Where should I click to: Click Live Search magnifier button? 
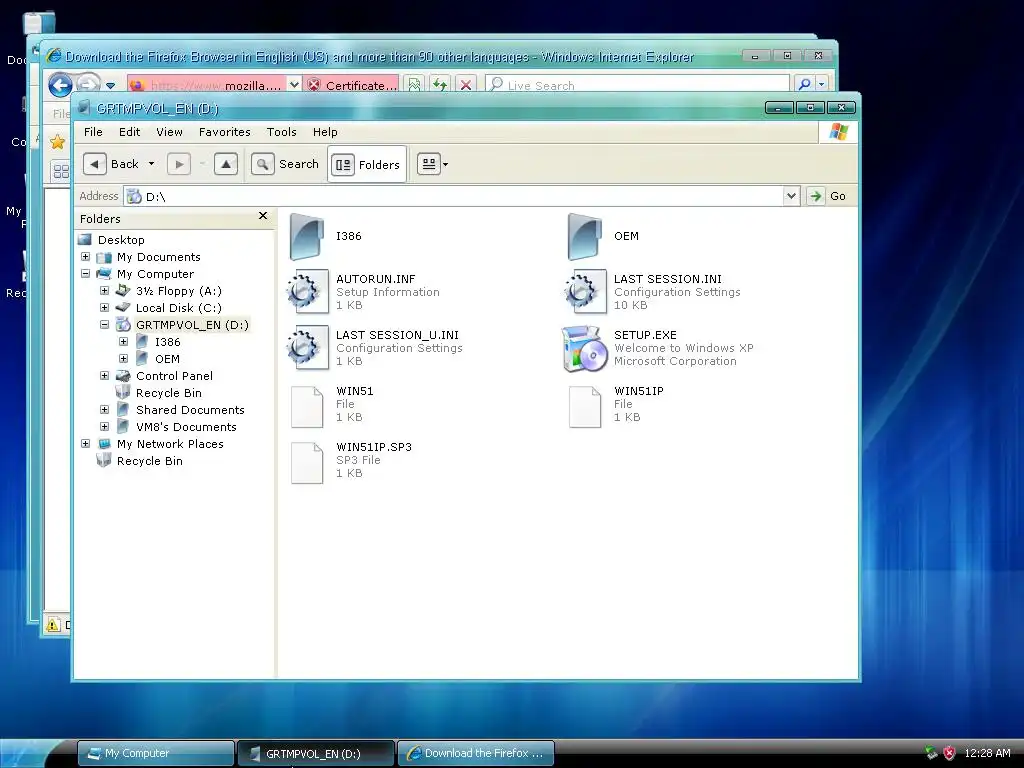click(x=804, y=85)
